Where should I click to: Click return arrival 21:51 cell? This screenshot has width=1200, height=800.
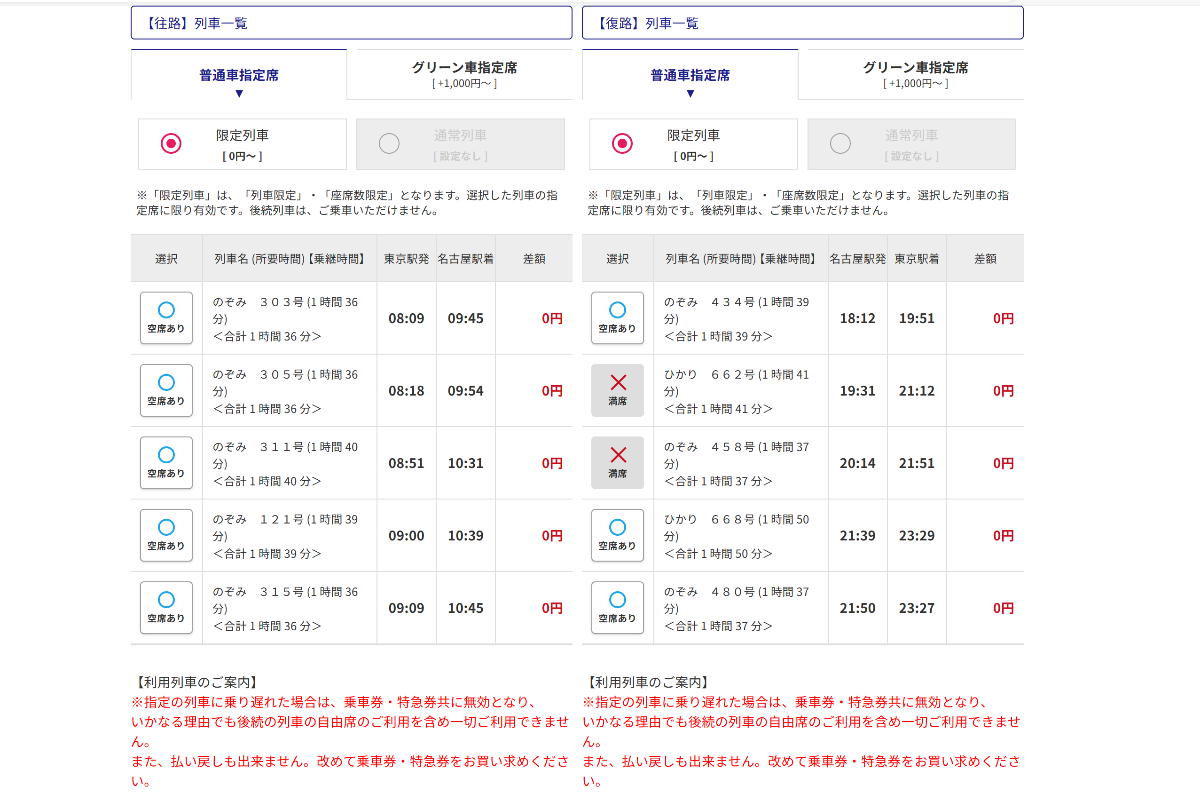click(x=917, y=463)
